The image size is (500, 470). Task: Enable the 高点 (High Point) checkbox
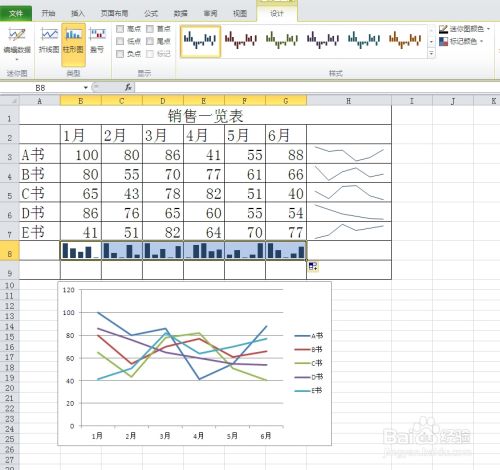coord(120,29)
